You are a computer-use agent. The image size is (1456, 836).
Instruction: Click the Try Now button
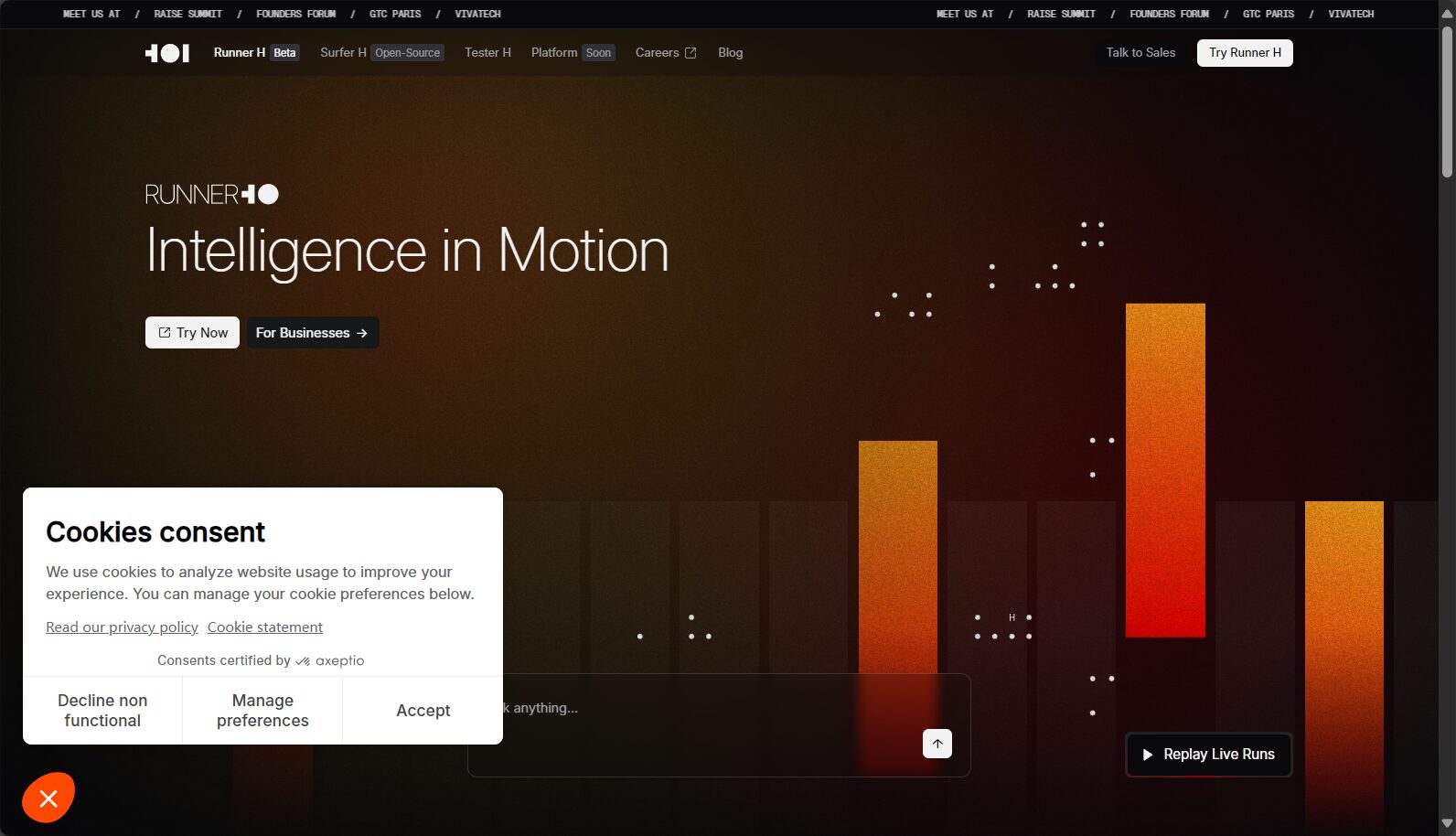[193, 333]
